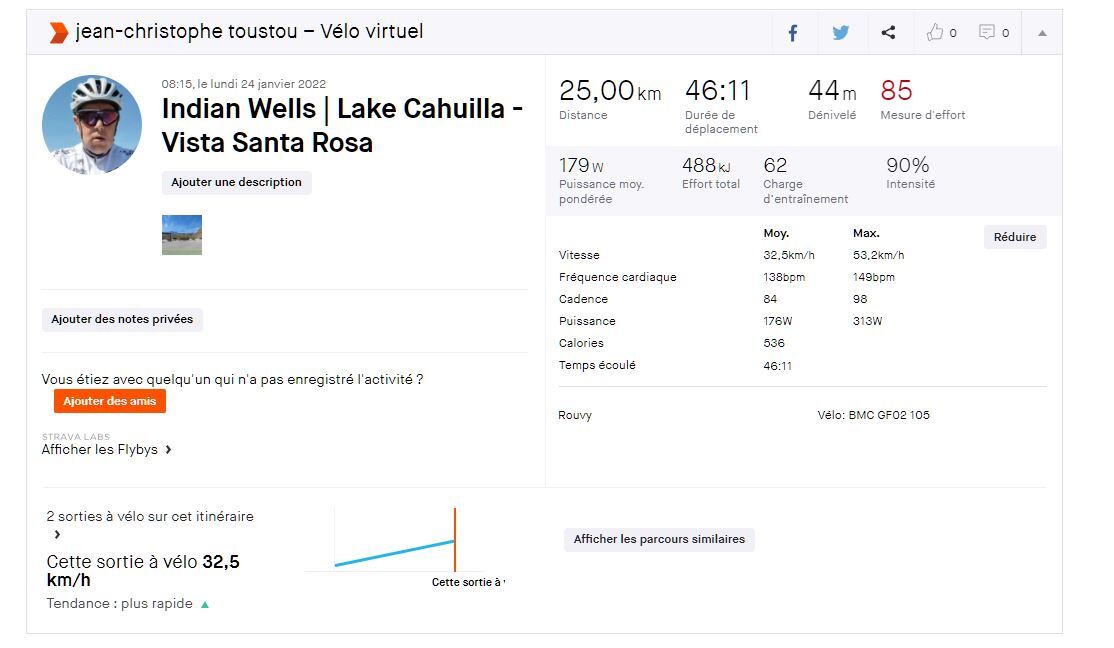Share activity on Facebook
The width and height of the screenshot is (1114, 648).
pyautogui.click(x=793, y=33)
